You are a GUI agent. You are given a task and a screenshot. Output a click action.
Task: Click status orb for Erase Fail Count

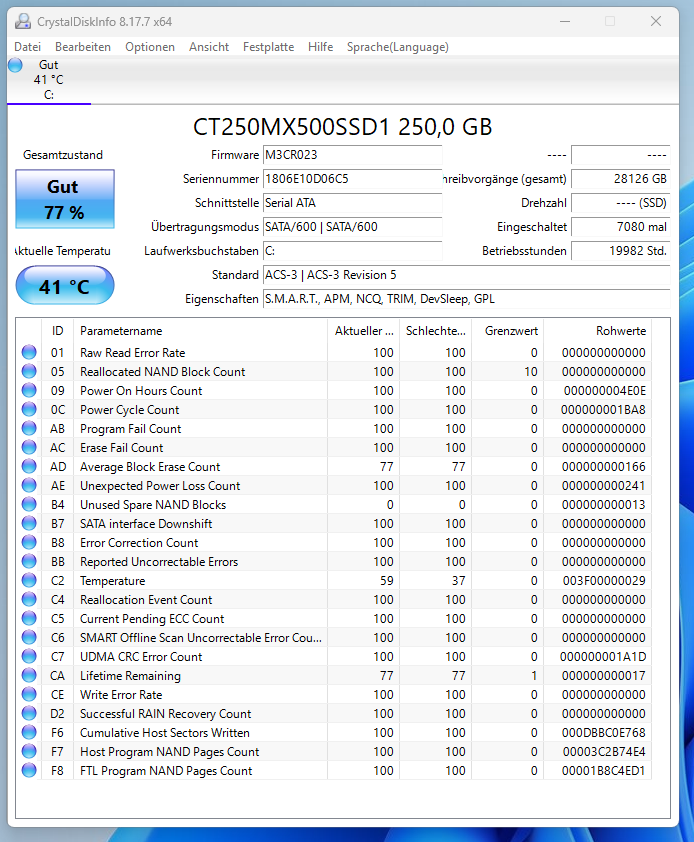click(29, 447)
